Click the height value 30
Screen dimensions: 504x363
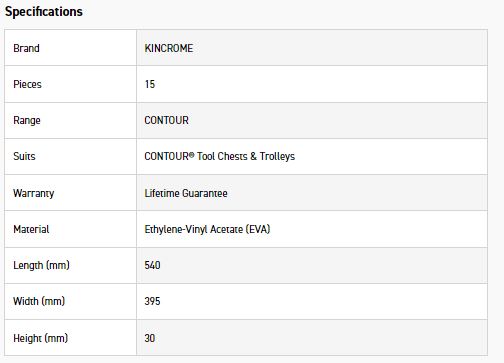point(150,338)
